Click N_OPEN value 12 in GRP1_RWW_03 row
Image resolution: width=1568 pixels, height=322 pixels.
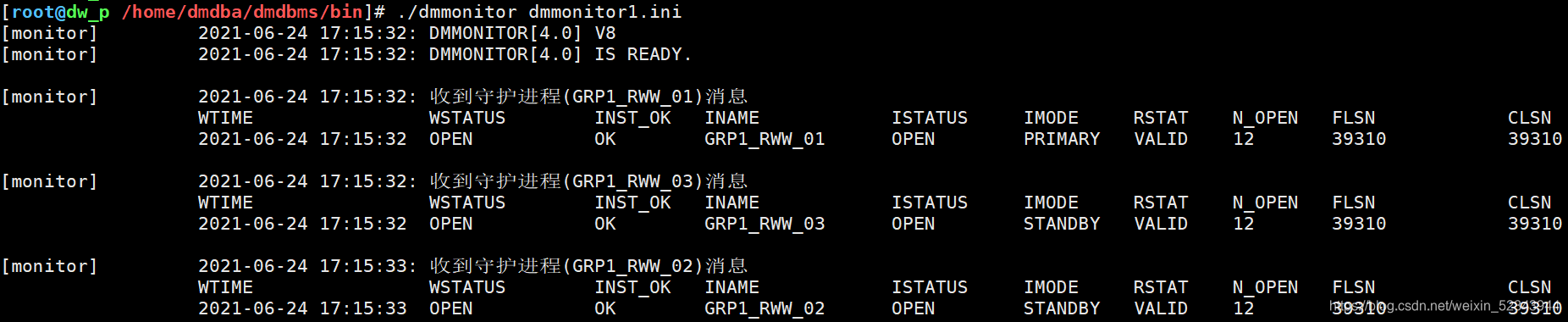1243,224
